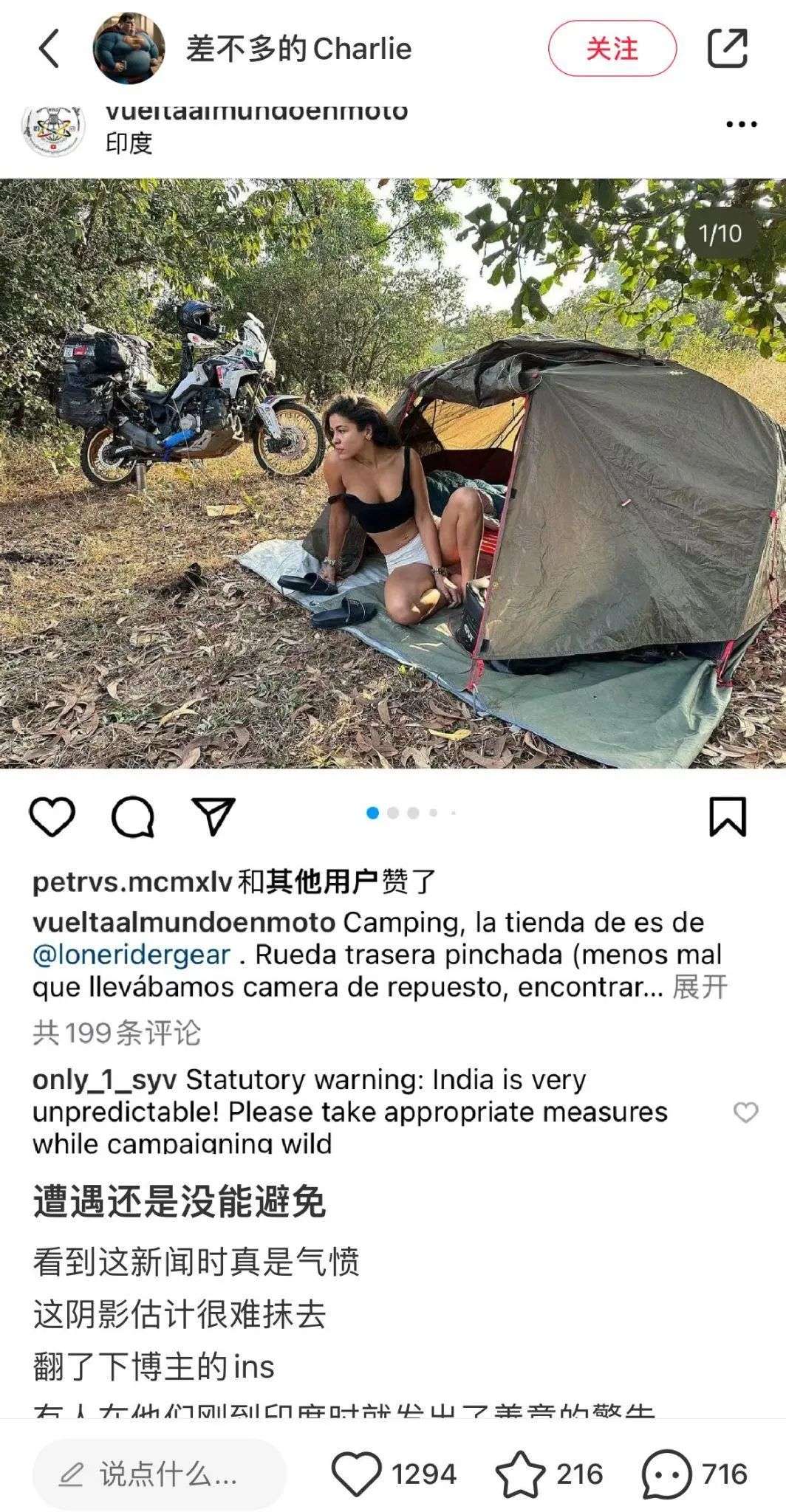Like the note via heart showing 1294
786x1512 pixels.
(x=394, y=1474)
